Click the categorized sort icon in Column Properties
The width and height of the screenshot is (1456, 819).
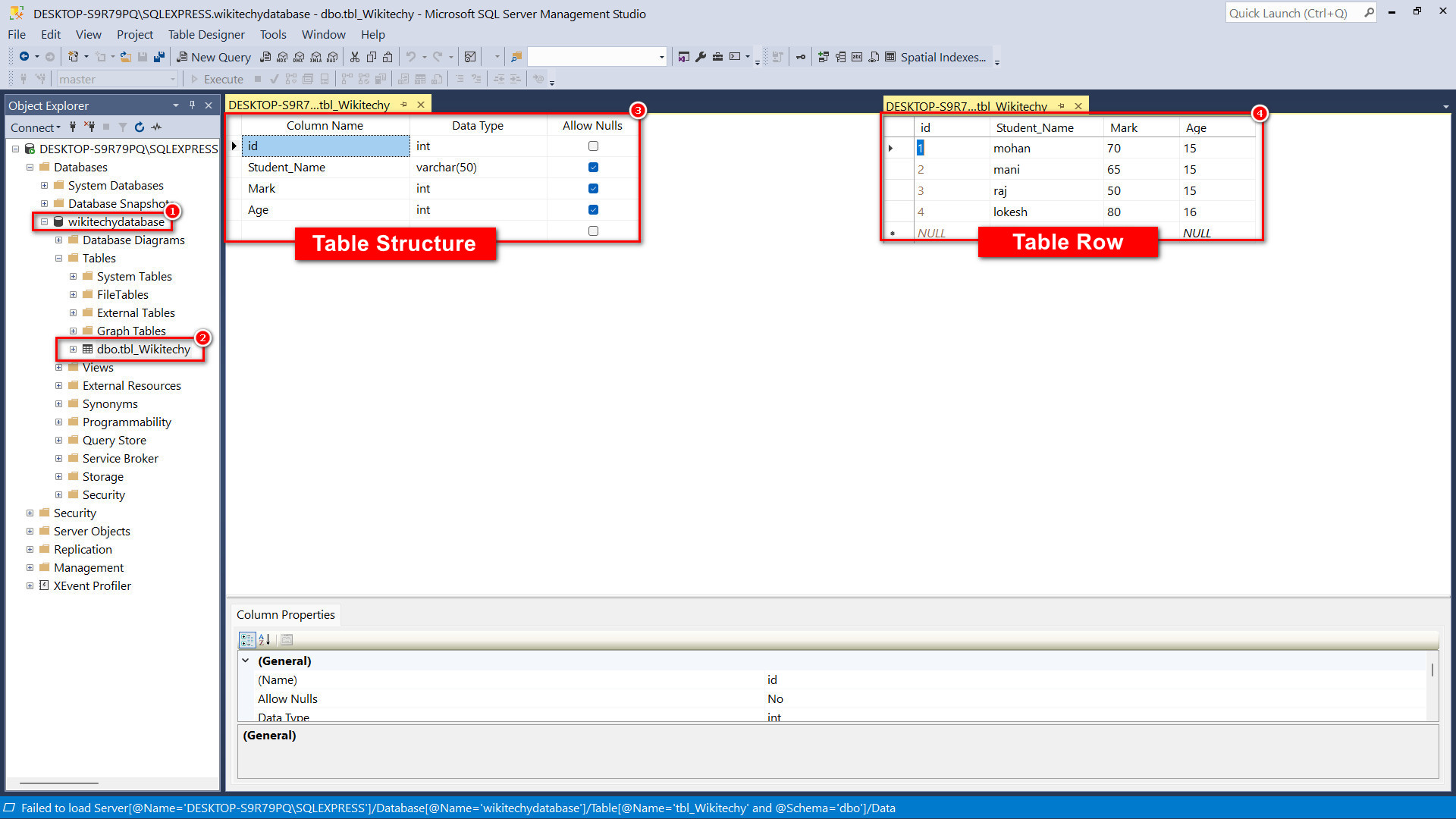(247, 639)
